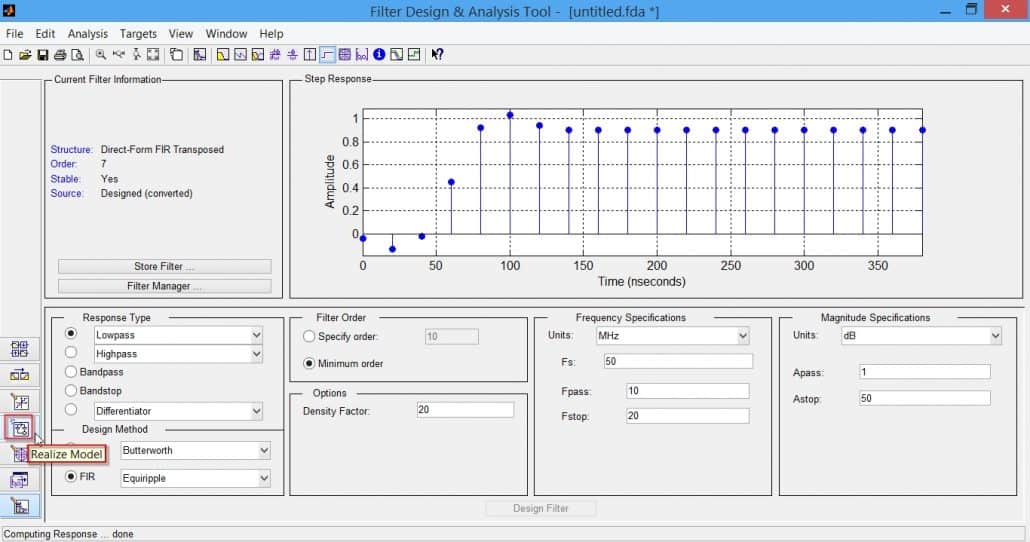Screen dimensions: 1030x542
Task: Click the What's This help cursor icon
Action: click(437, 55)
